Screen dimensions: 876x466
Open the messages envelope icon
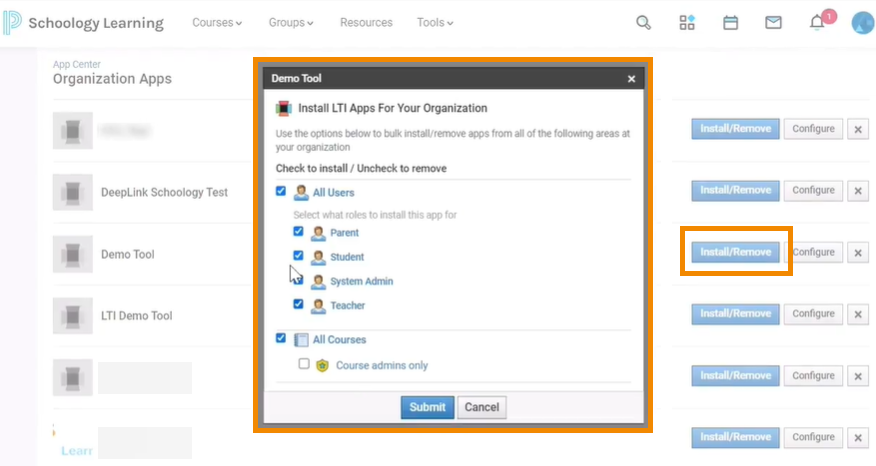pos(773,22)
